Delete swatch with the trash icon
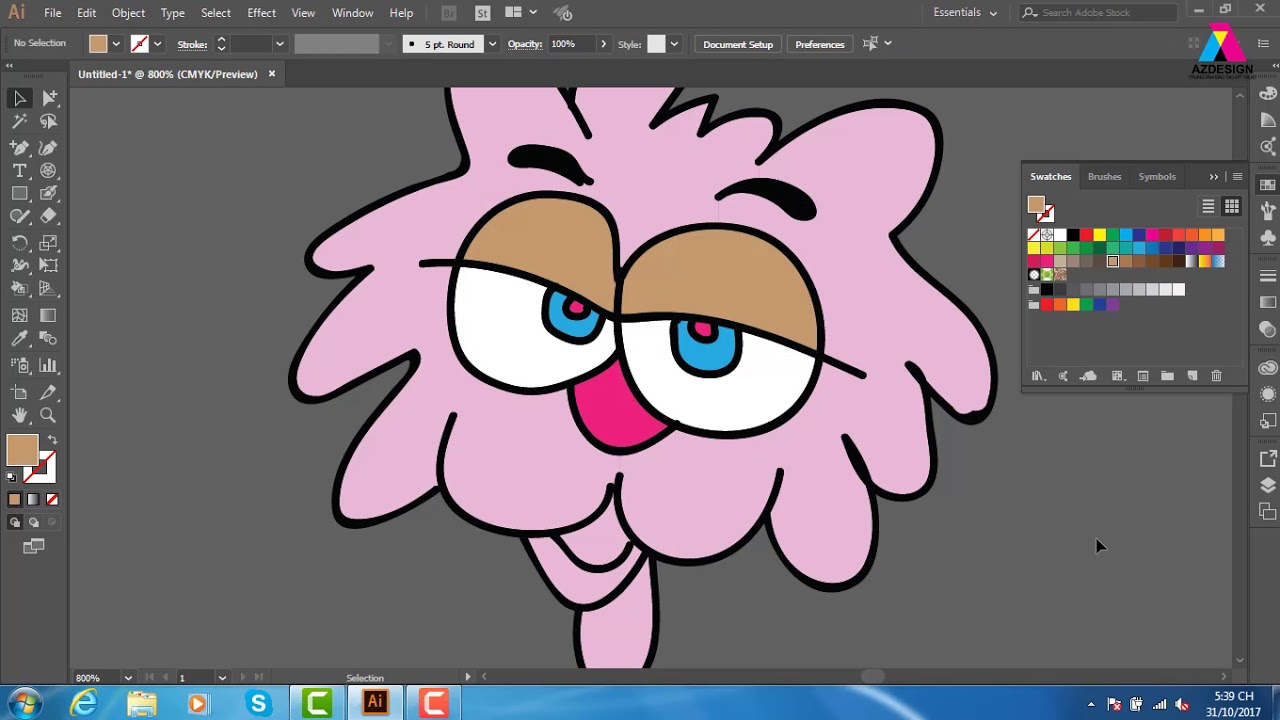The image size is (1280, 720). tap(1216, 376)
